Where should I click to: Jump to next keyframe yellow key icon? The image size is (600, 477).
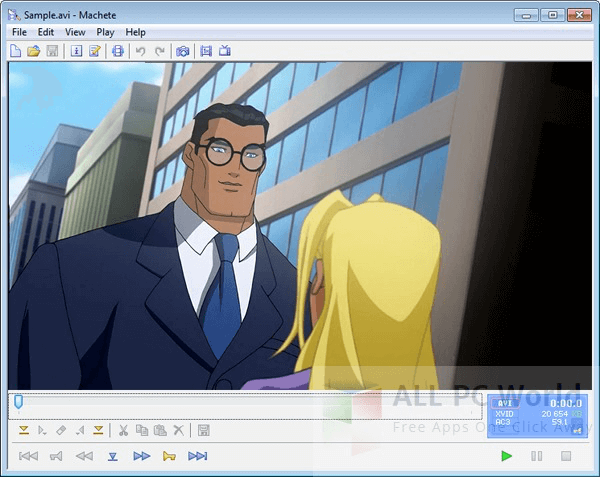tap(169, 456)
